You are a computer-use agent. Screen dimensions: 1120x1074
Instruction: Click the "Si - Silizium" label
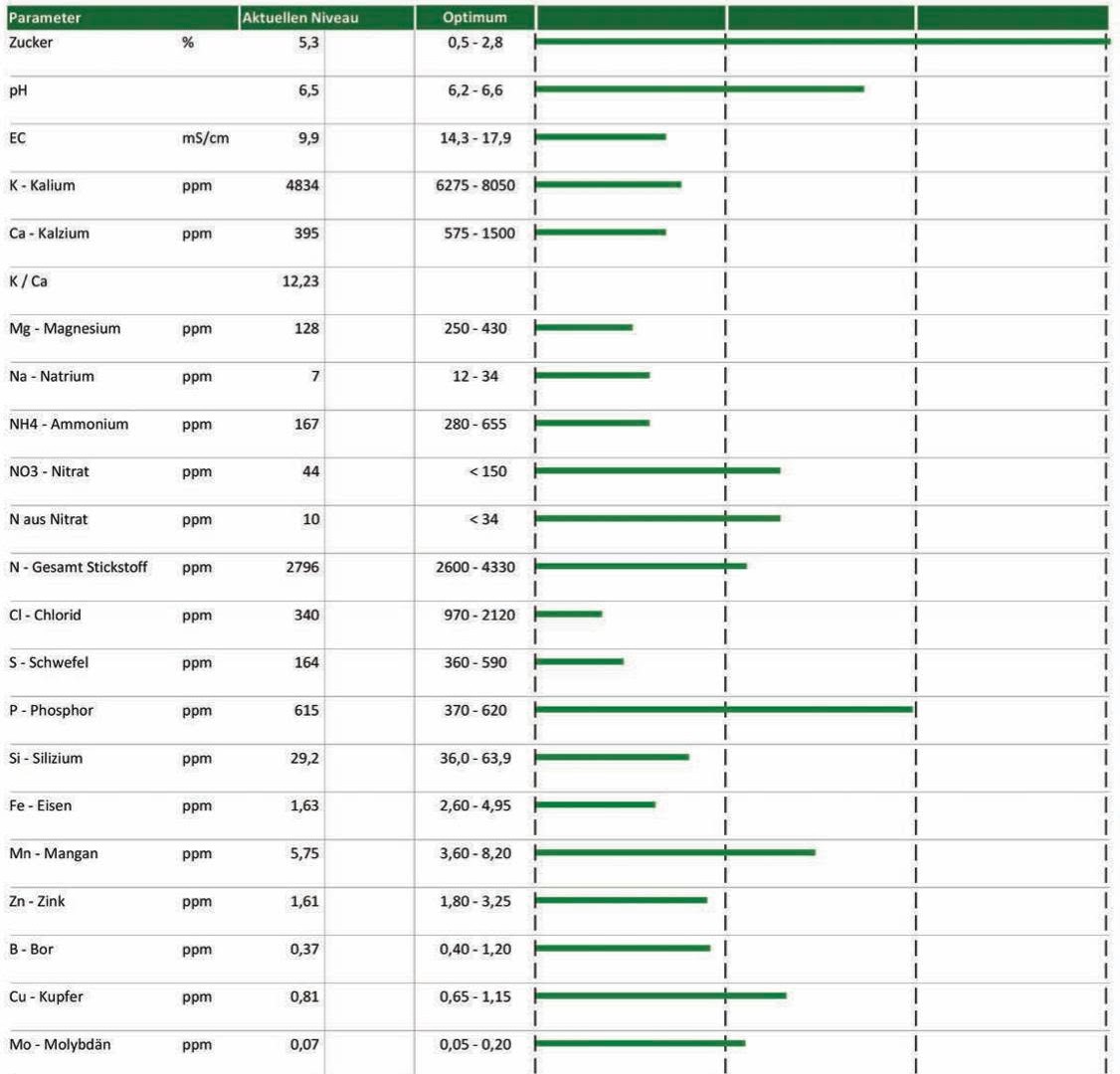click(46, 759)
